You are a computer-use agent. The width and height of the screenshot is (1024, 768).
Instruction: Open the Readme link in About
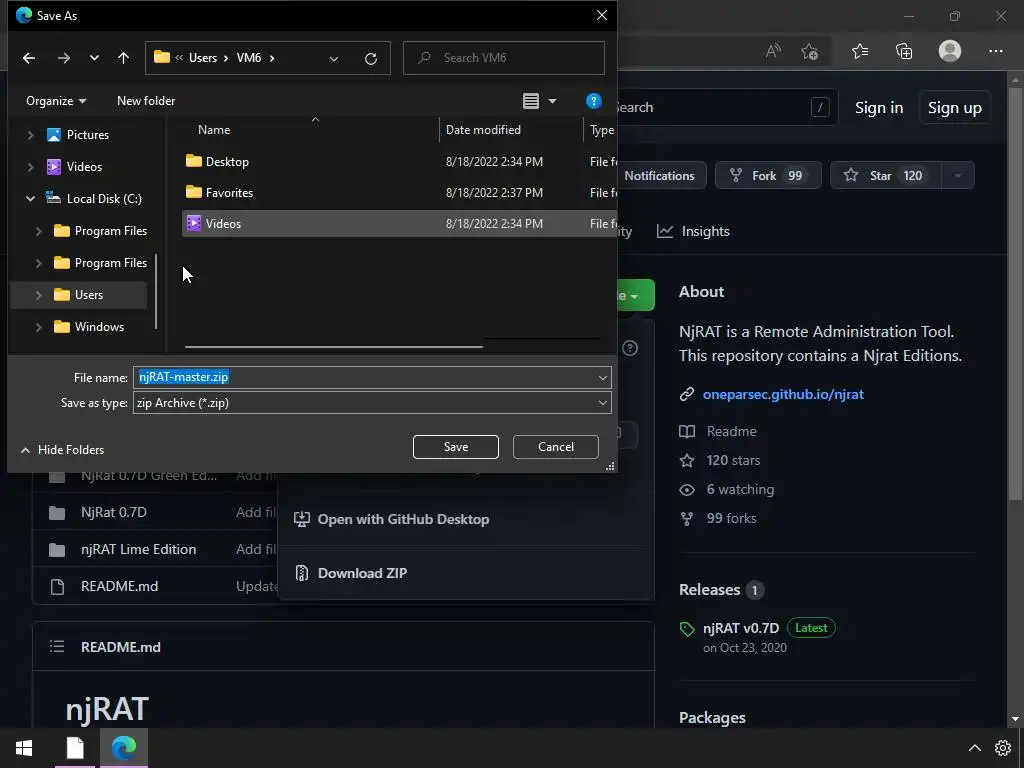[731, 432]
